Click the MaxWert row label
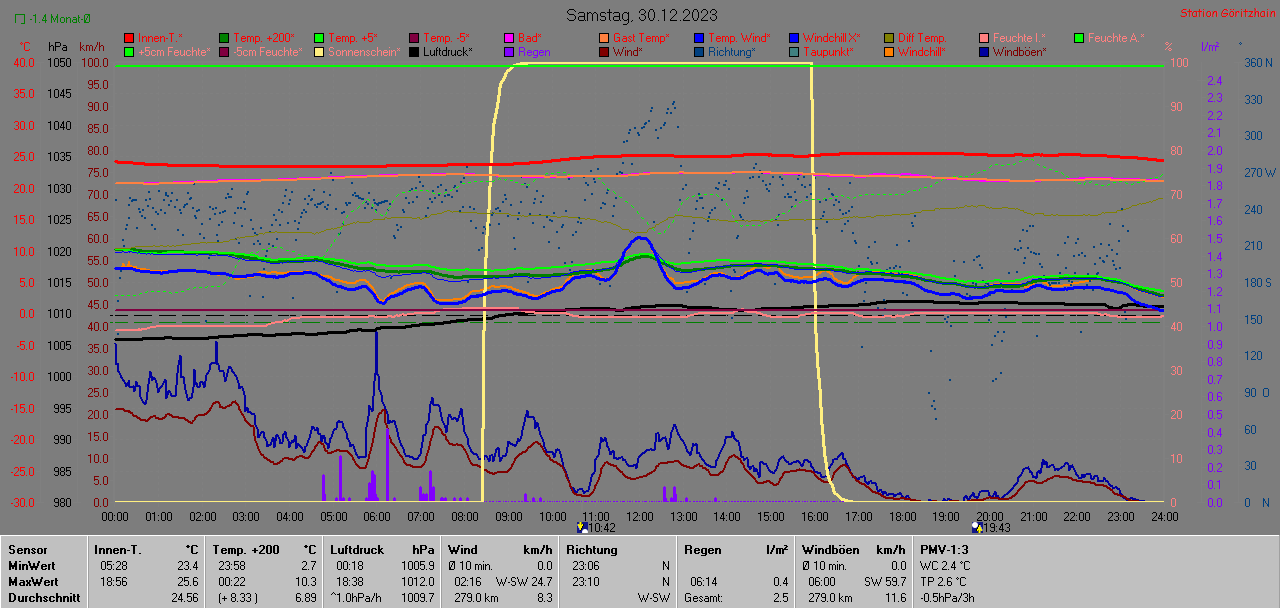1280x608 pixels. 35,581
